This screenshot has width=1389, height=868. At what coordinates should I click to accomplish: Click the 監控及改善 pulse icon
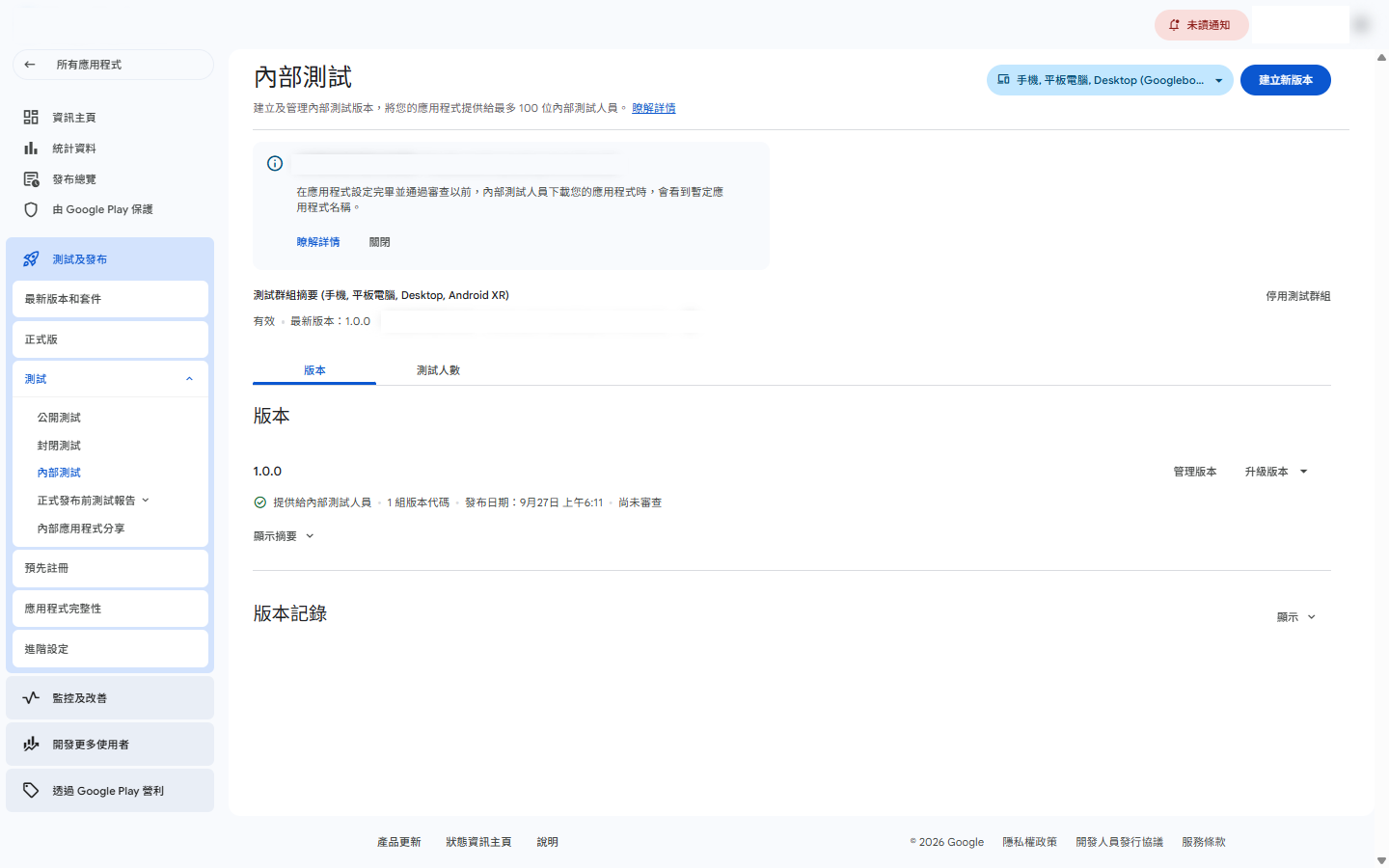[x=31, y=697]
